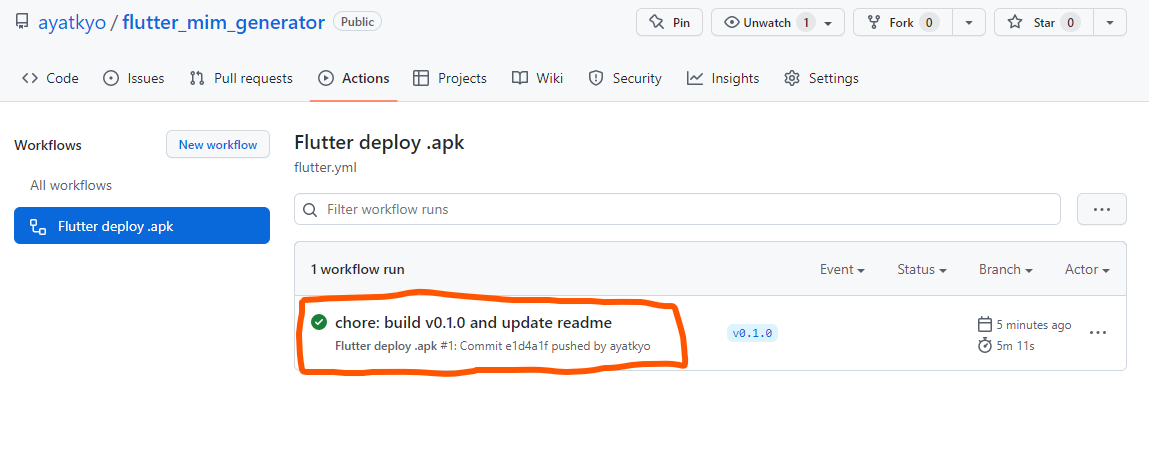
Task: Open the workflow options three-dot menu
Action: click(1101, 209)
